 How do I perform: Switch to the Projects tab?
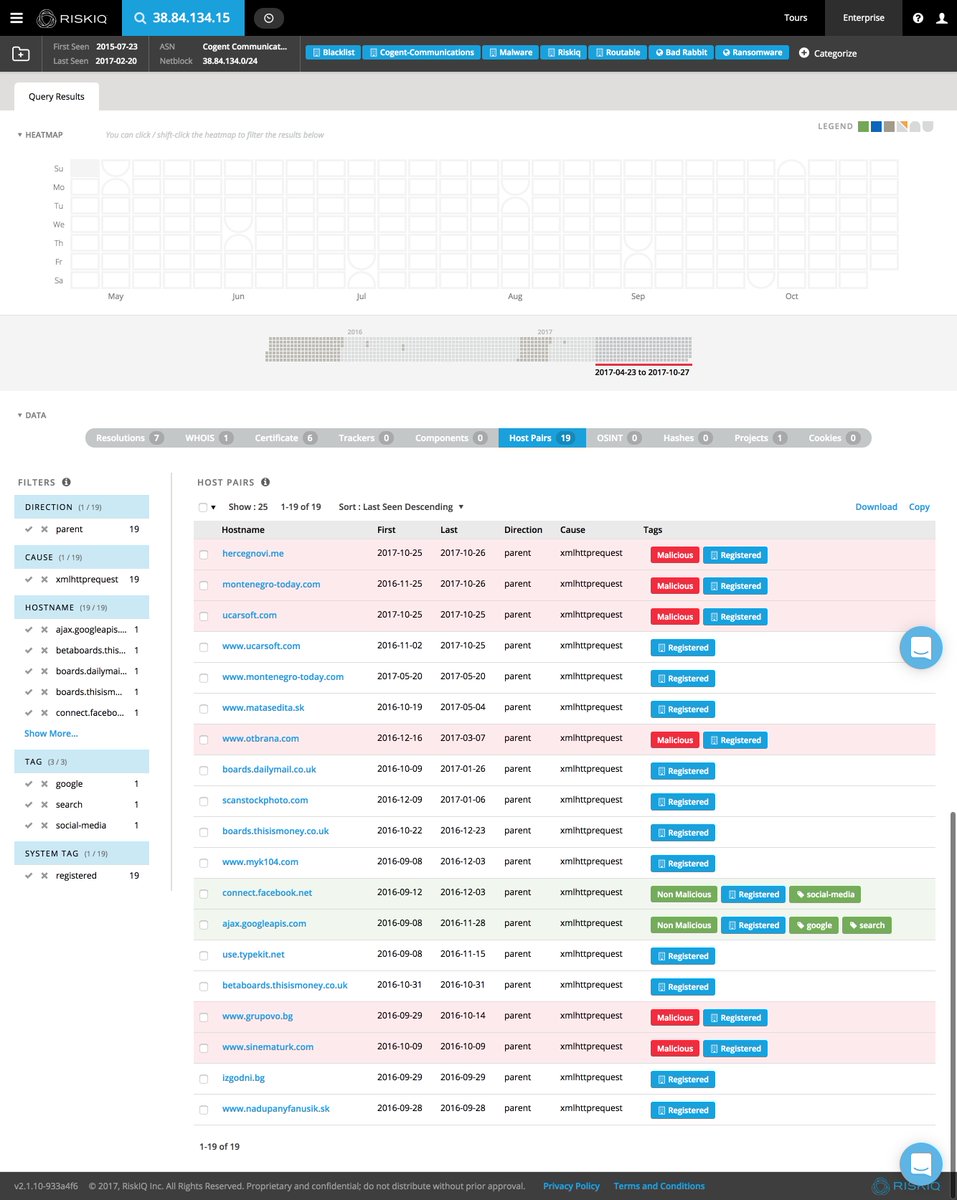pyautogui.click(x=760, y=438)
